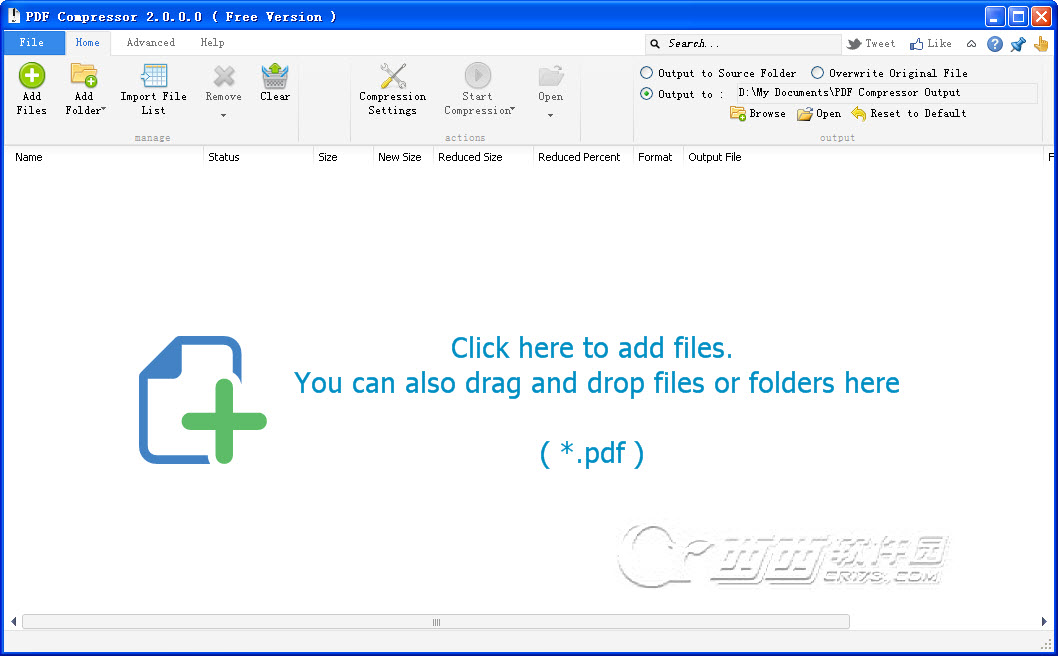The width and height of the screenshot is (1058, 656).
Task: Switch to the Home tab
Action: [88, 43]
